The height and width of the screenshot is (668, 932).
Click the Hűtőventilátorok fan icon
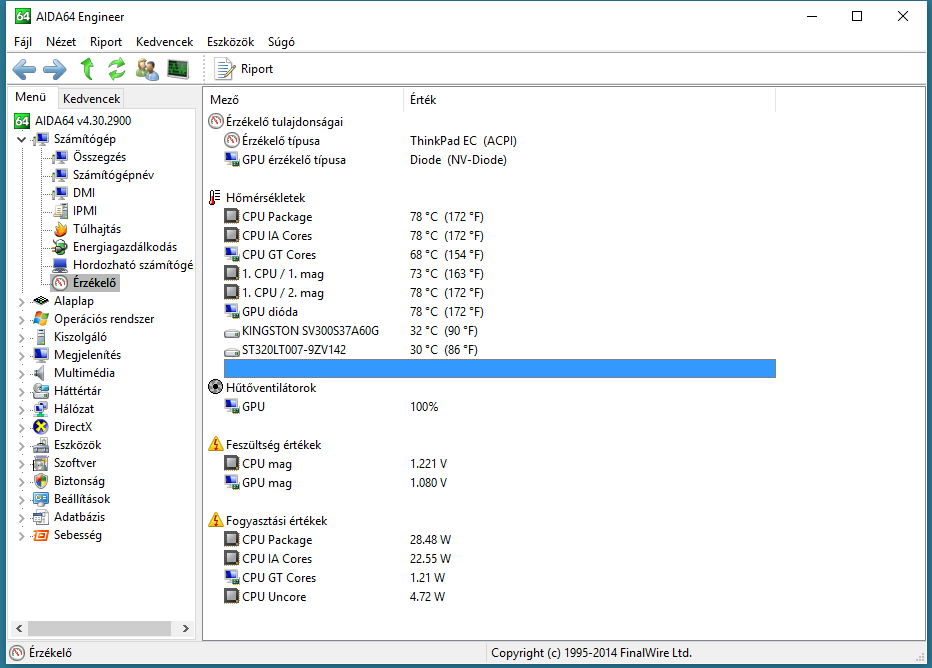[215, 387]
